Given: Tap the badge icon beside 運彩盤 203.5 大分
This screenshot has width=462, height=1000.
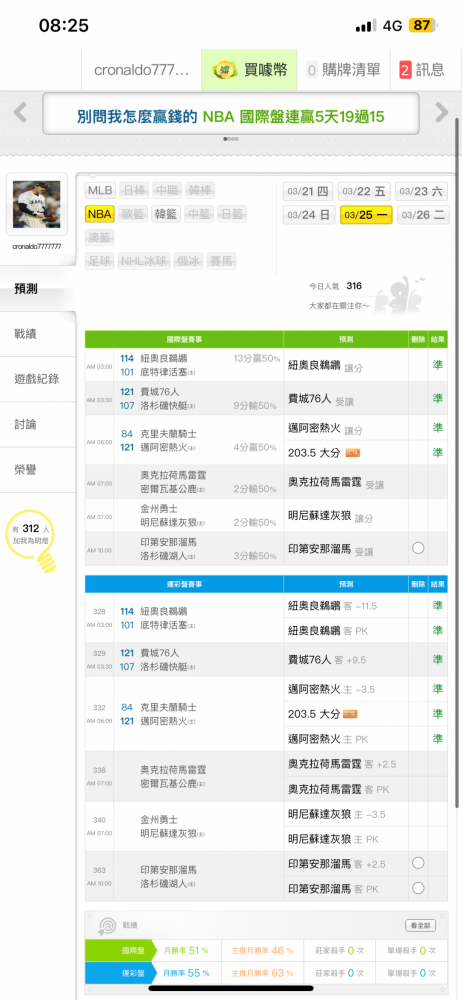Looking at the screenshot, I should click(350, 714).
